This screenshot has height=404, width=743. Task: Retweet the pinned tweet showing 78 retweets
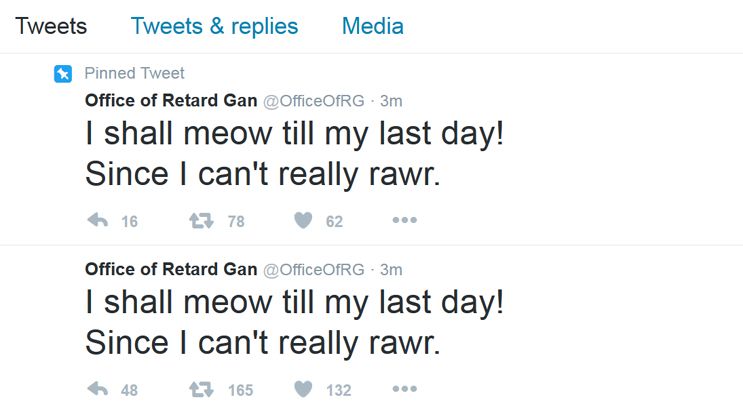(x=202, y=221)
